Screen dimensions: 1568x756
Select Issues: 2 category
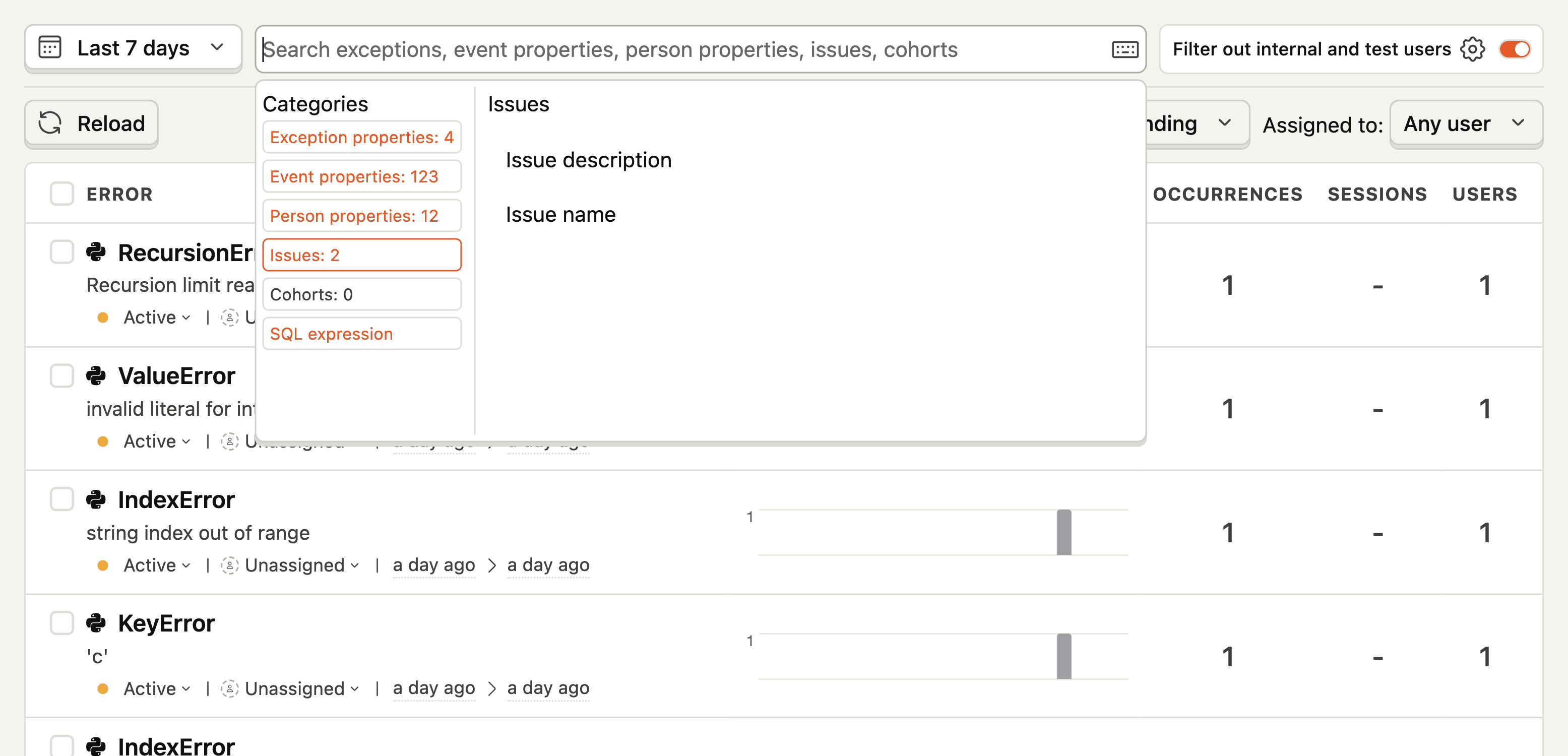pyautogui.click(x=361, y=255)
